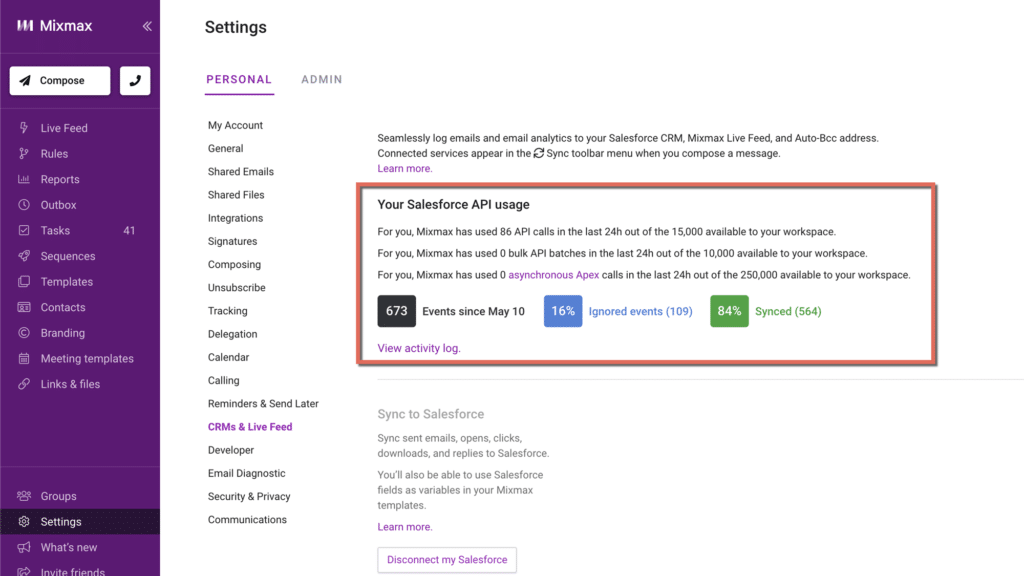Open Reports via bar chart icon
1024x576 pixels.
pyautogui.click(x=23, y=180)
